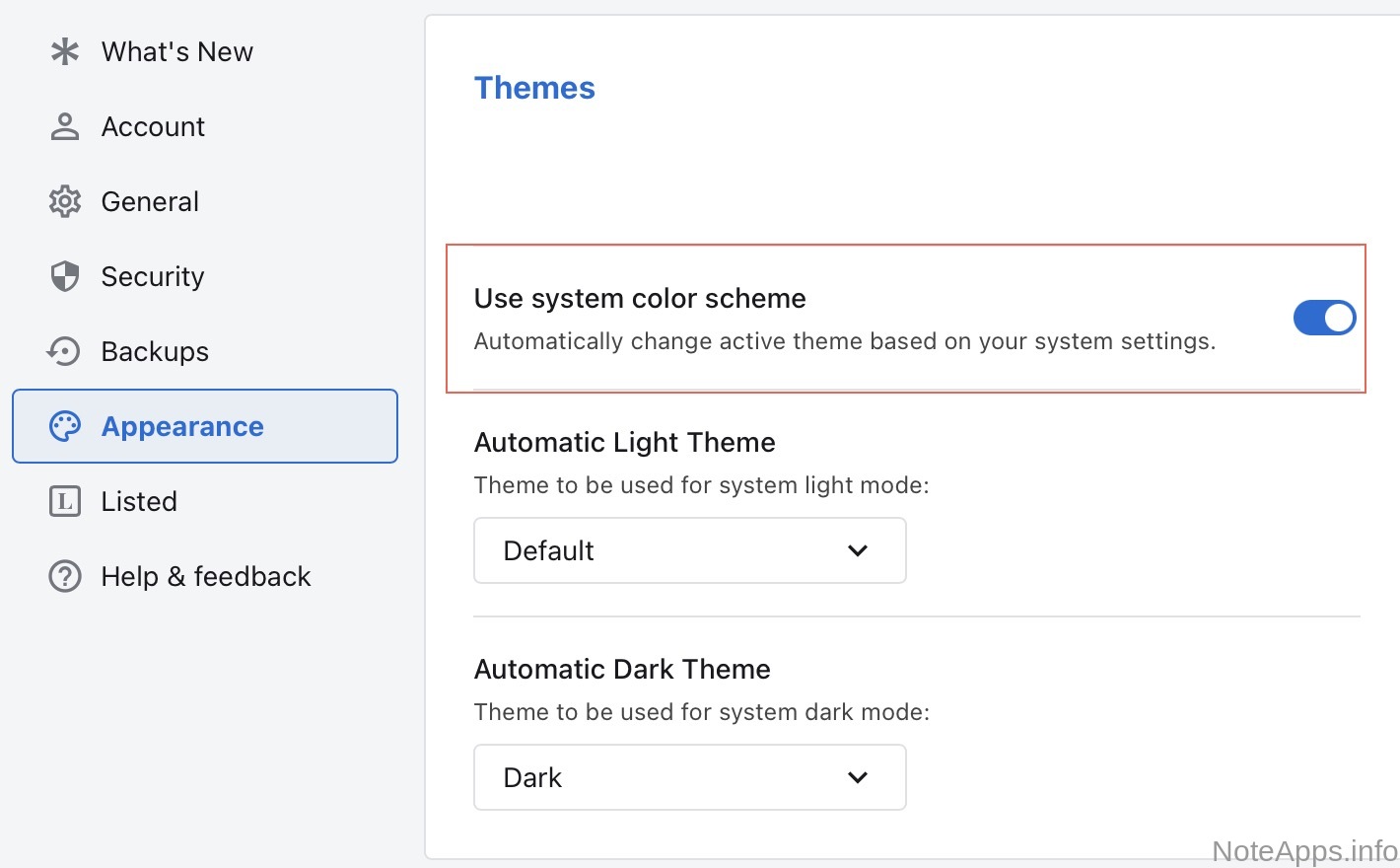Go to the Account settings section

tap(153, 126)
